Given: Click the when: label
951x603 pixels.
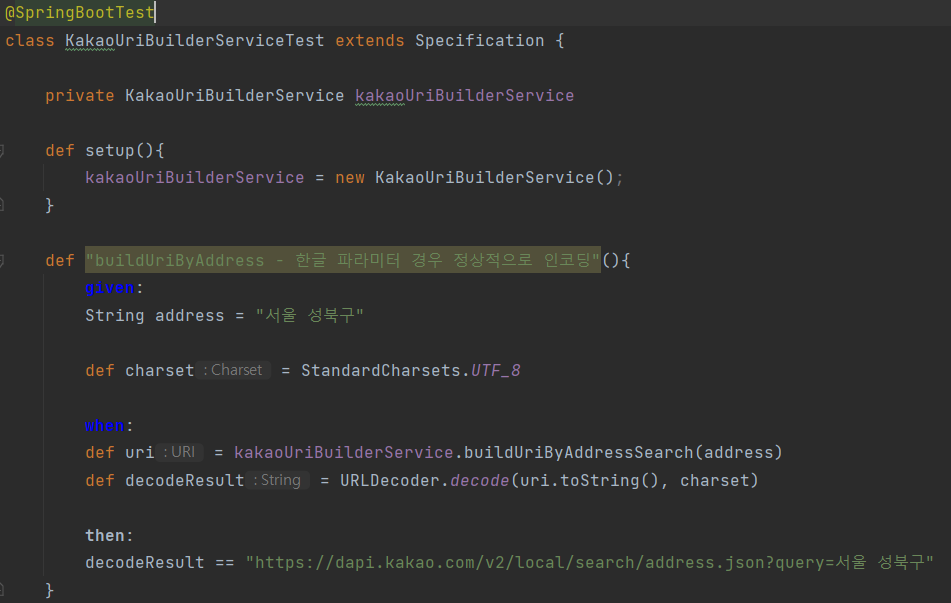Looking at the screenshot, I should pos(109,425).
